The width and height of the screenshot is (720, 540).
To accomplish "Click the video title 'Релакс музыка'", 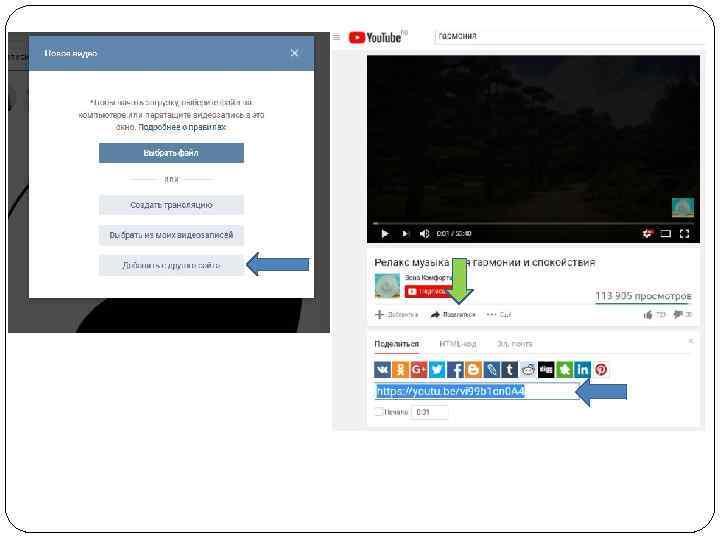I will coord(484,262).
